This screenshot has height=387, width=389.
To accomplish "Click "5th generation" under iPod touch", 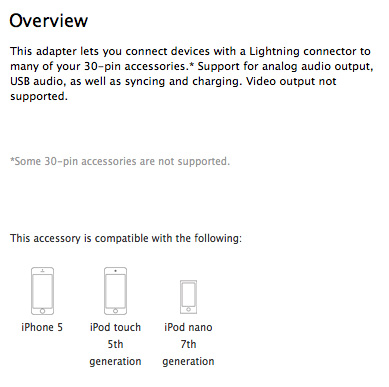I will tap(115, 353).
